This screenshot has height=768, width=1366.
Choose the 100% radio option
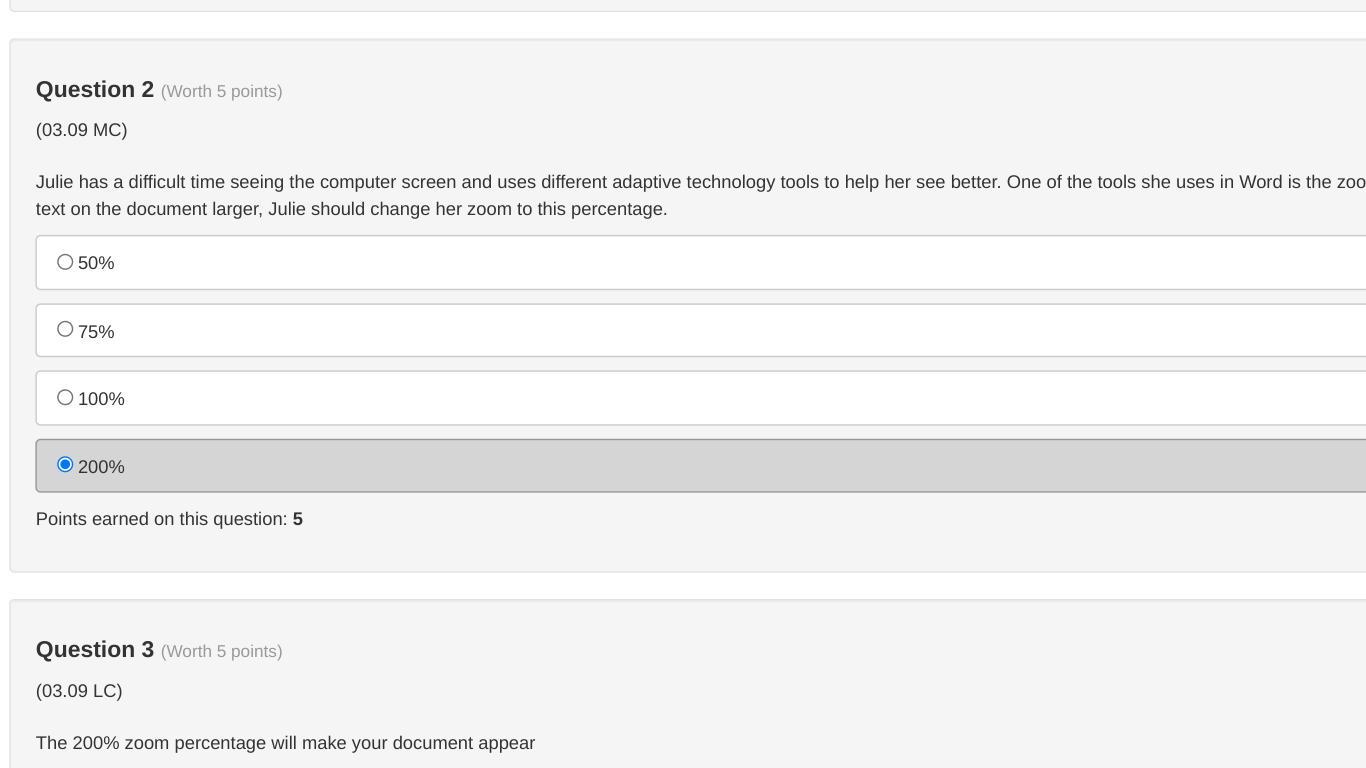[65, 398]
